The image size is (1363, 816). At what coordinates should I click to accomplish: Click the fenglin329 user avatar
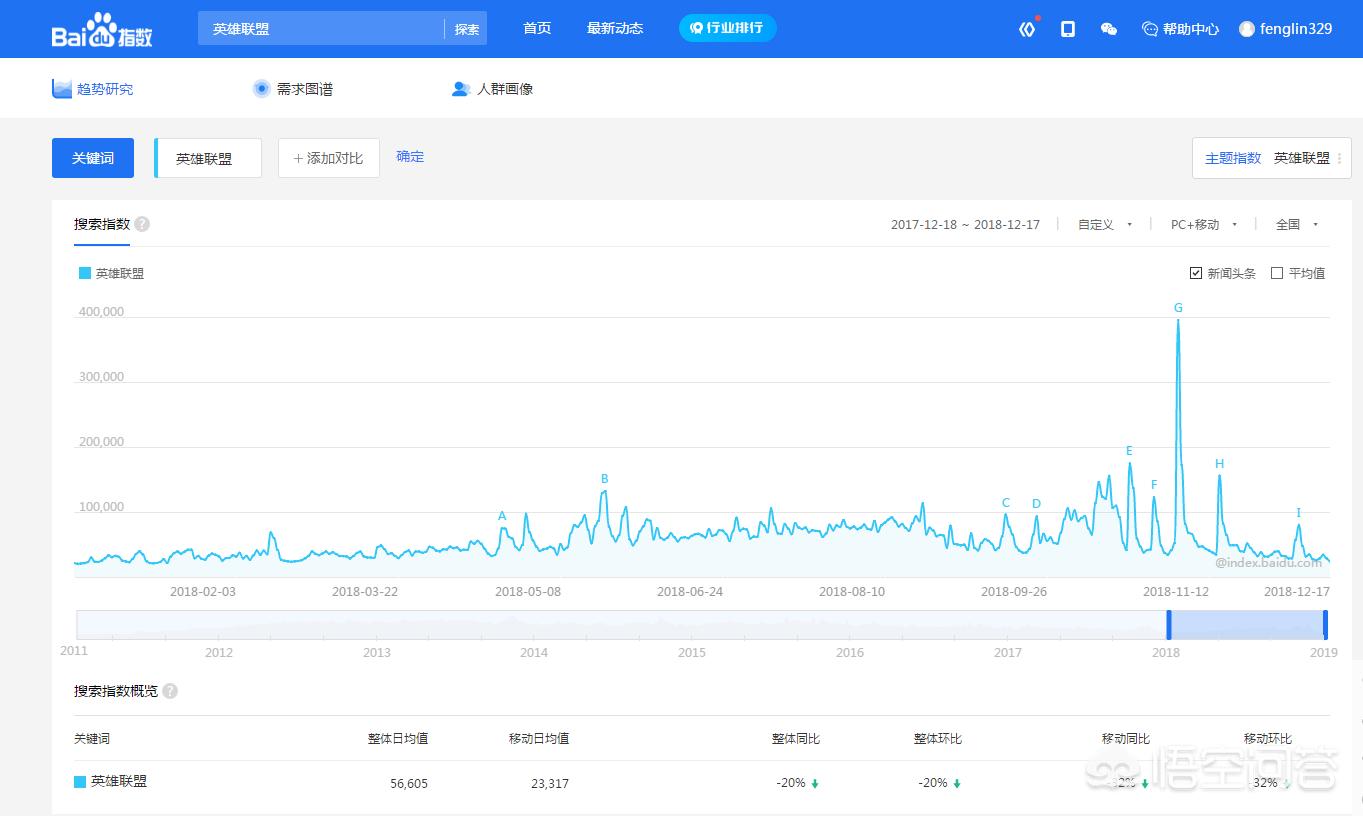click(1246, 29)
